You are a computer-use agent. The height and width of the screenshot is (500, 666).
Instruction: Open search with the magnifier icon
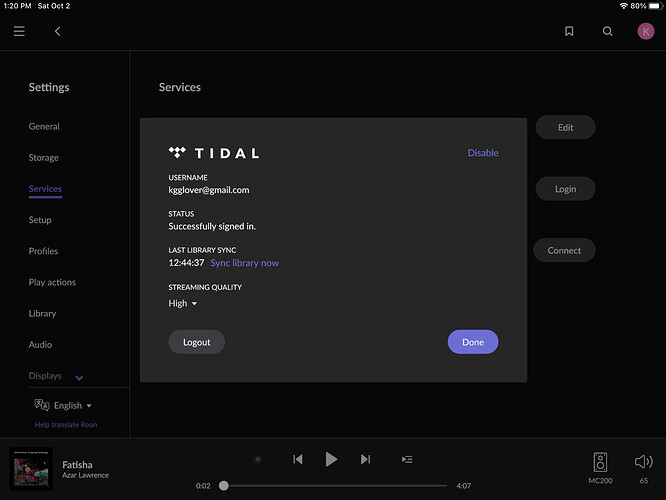pyautogui.click(x=607, y=31)
